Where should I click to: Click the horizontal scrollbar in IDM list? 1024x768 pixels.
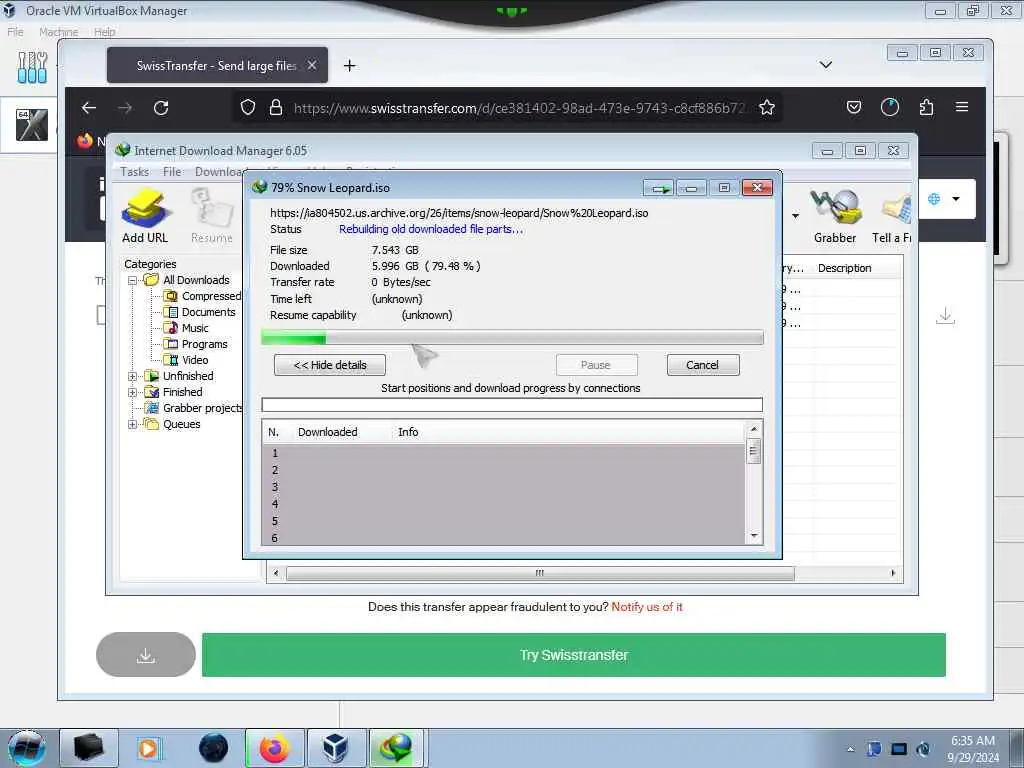539,573
